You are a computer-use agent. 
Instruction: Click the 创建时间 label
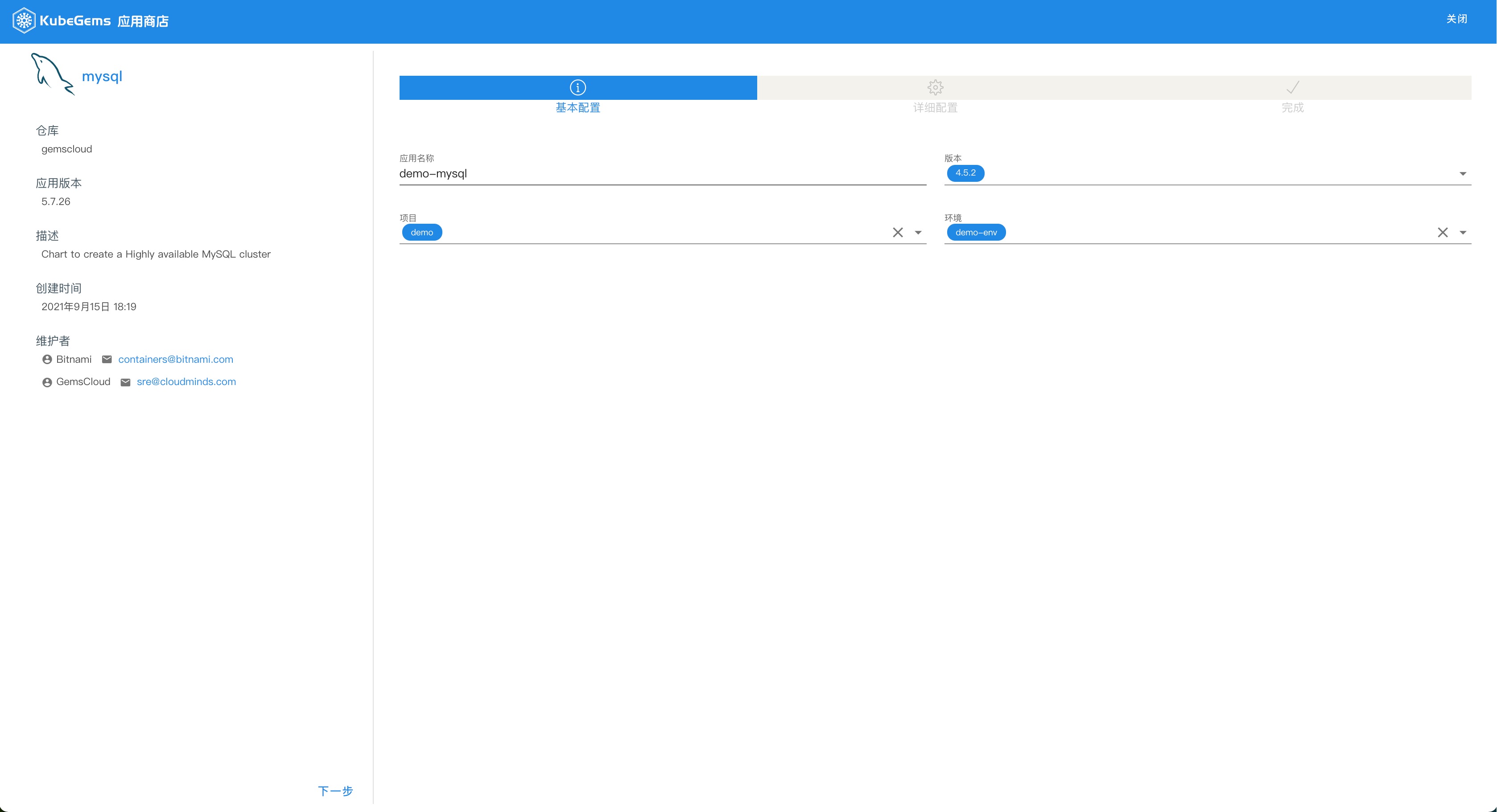coord(59,289)
